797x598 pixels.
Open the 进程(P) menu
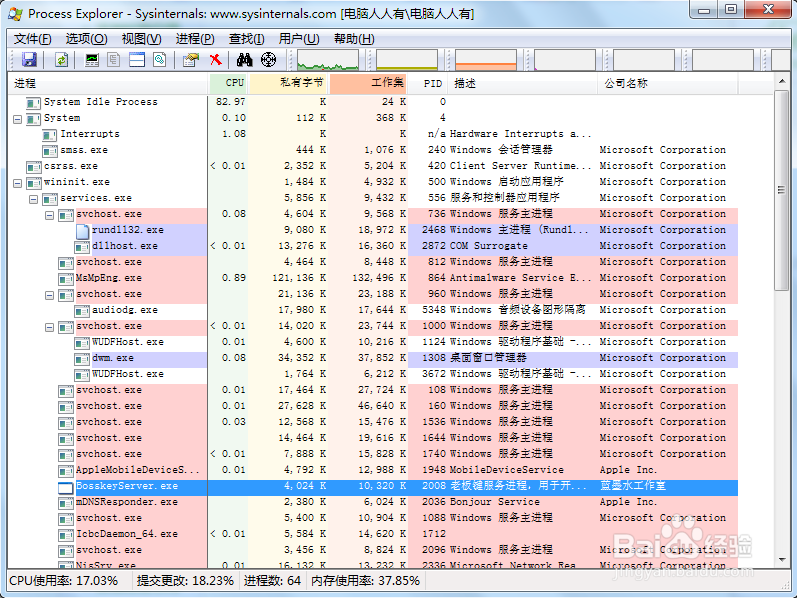point(195,39)
